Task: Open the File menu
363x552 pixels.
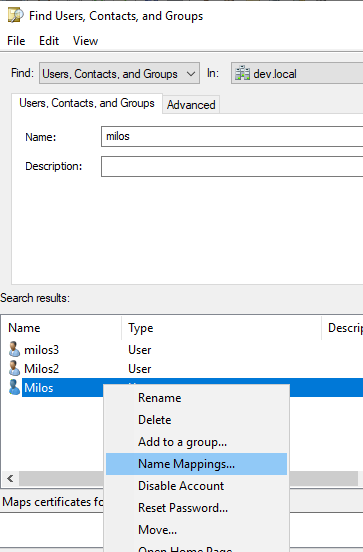Action: coord(16,41)
